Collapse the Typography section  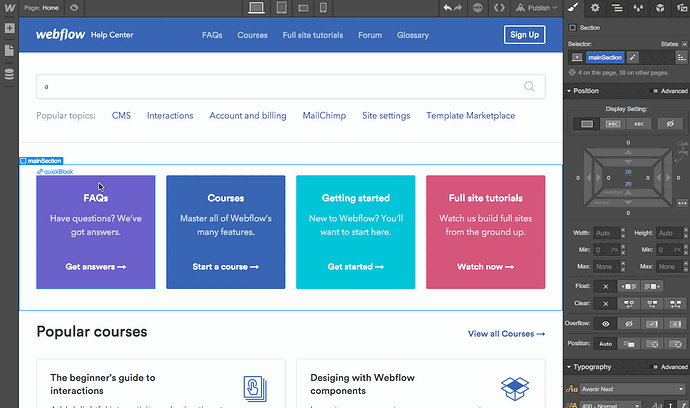click(589, 367)
